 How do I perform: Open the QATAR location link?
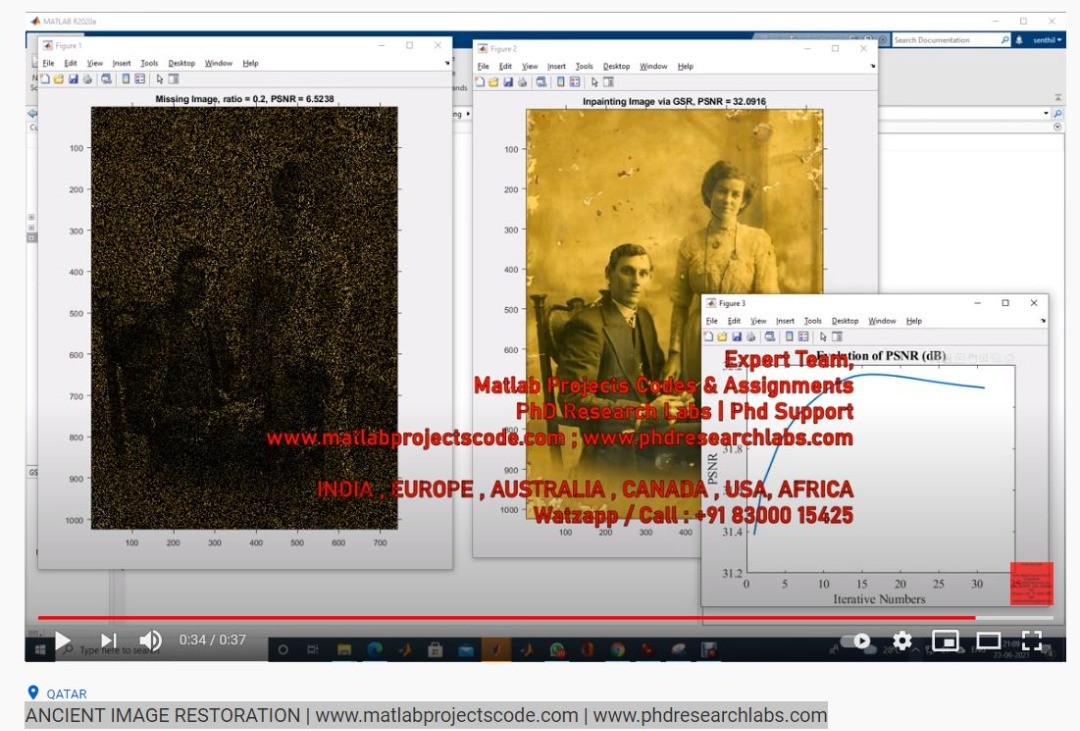(66, 694)
